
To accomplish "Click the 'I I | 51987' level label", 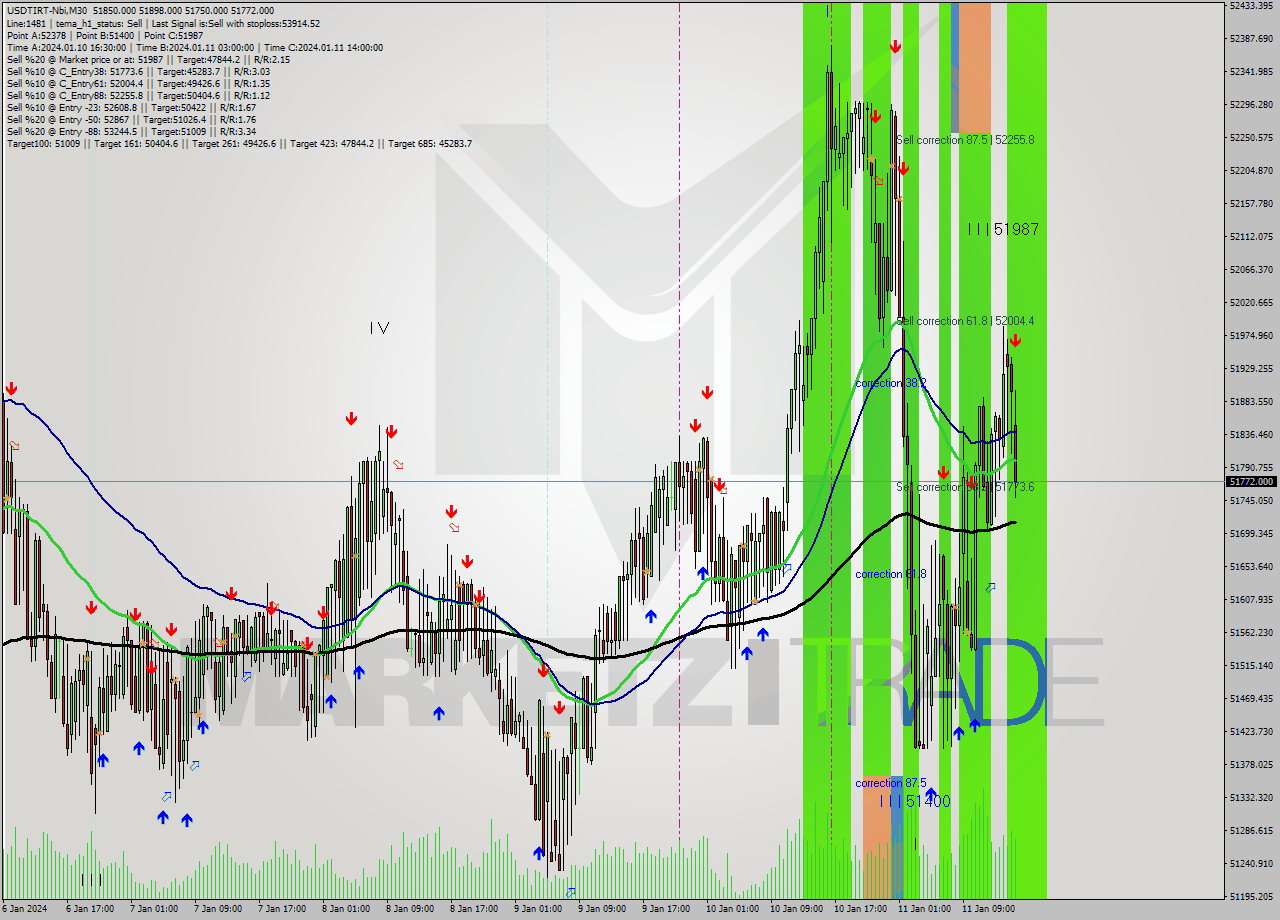I will tap(1003, 229).
